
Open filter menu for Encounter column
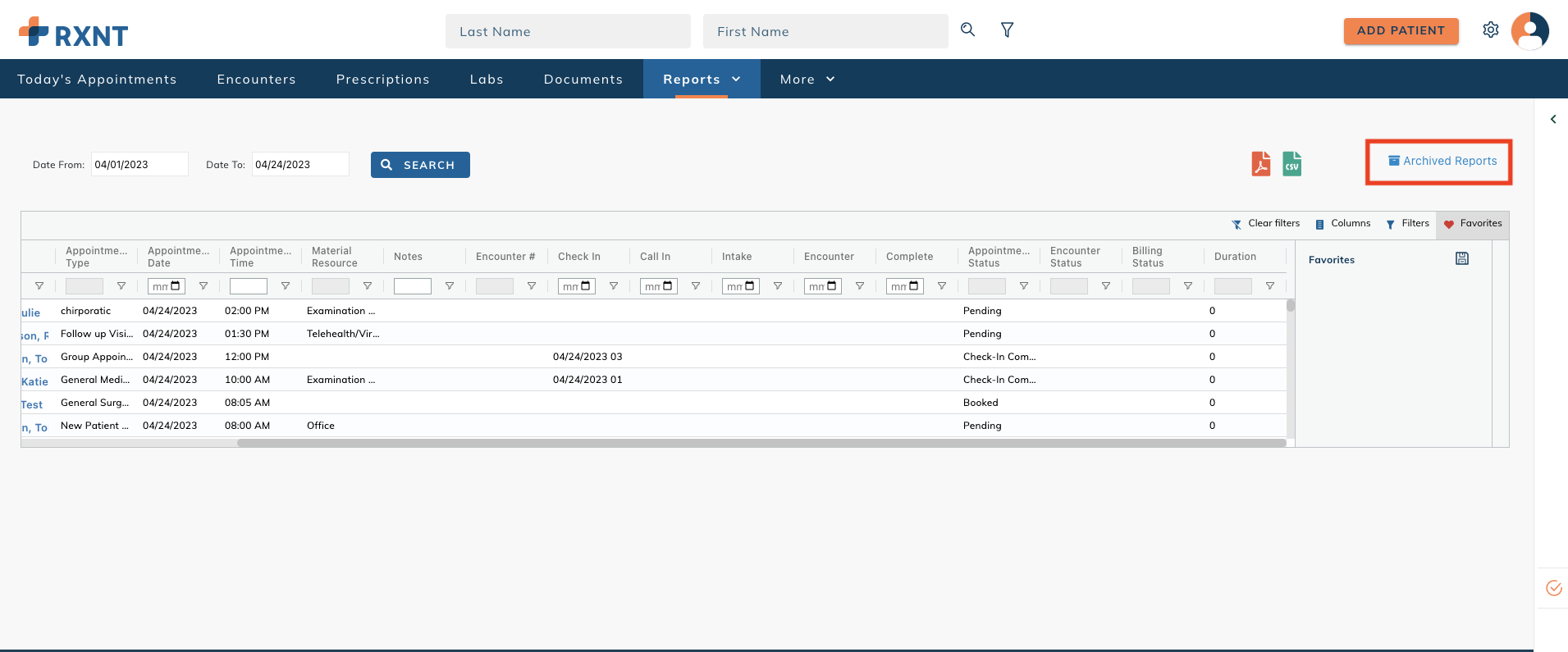[860, 286]
